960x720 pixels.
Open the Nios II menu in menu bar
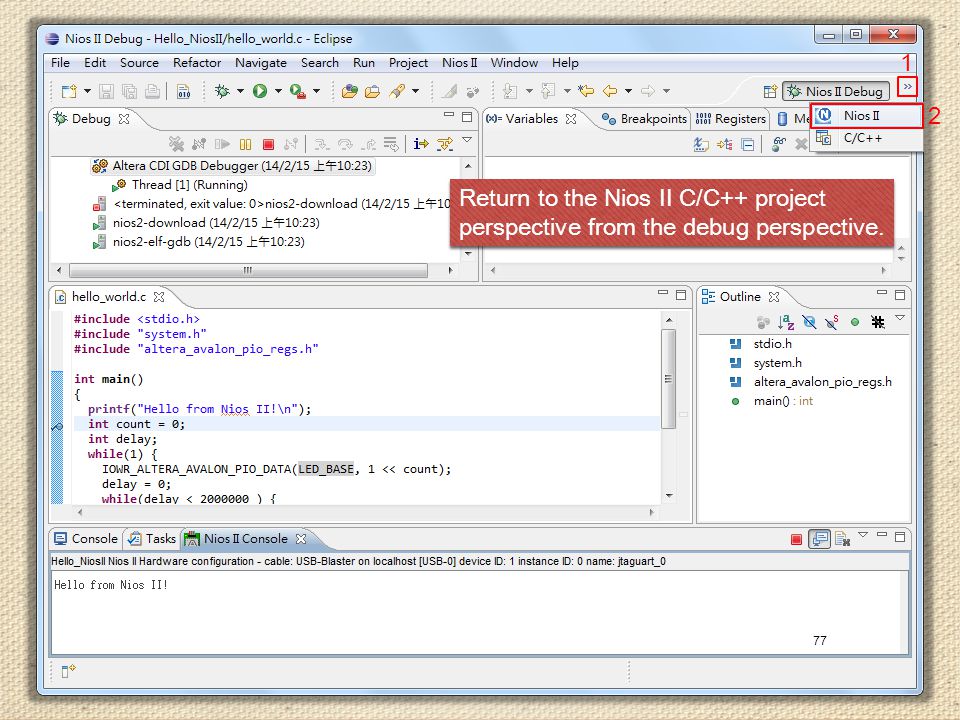point(459,62)
